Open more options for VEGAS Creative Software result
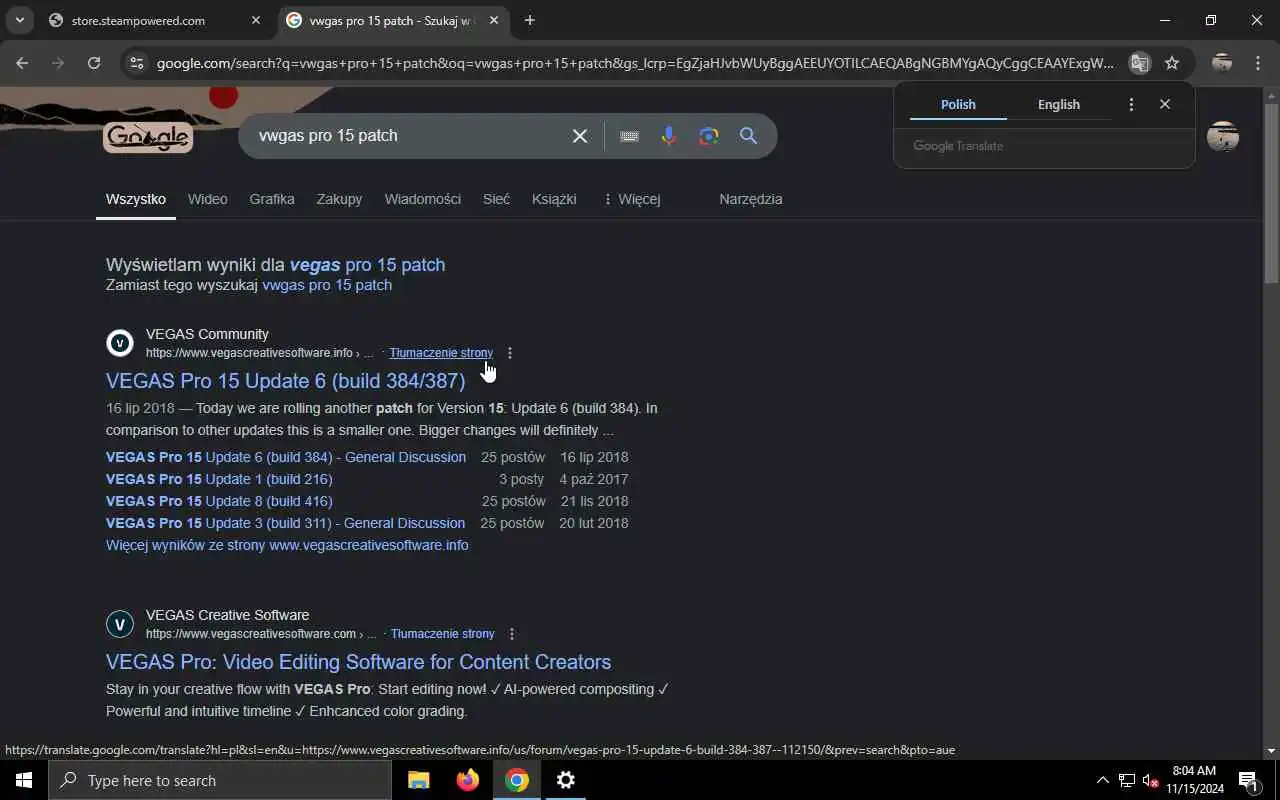1280x800 pixels. (512, 634)
